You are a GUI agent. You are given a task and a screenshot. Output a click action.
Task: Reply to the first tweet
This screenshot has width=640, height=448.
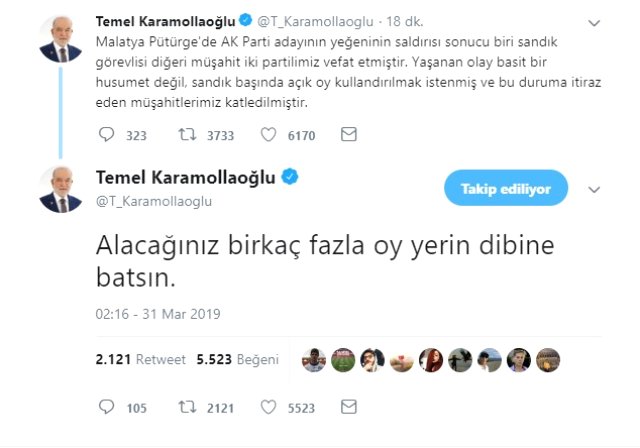(108, 133)
